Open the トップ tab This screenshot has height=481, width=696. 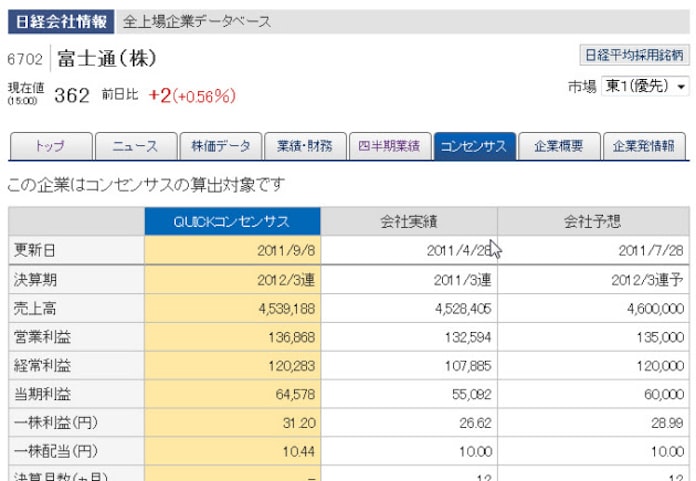(51, 146)
